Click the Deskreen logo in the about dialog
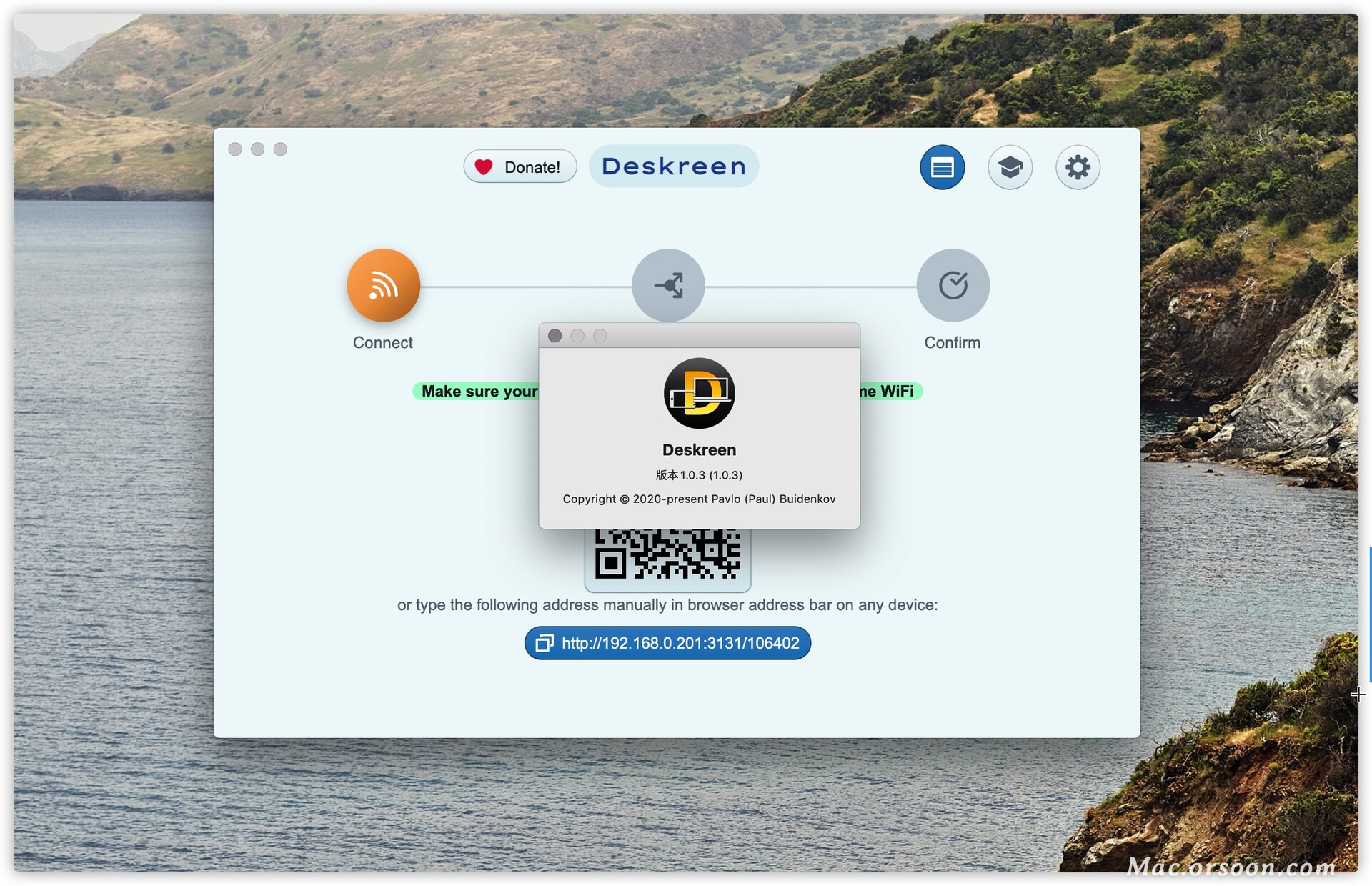Image resolution: width=1372 pixels, height=886 pixels. coord(699,393)
